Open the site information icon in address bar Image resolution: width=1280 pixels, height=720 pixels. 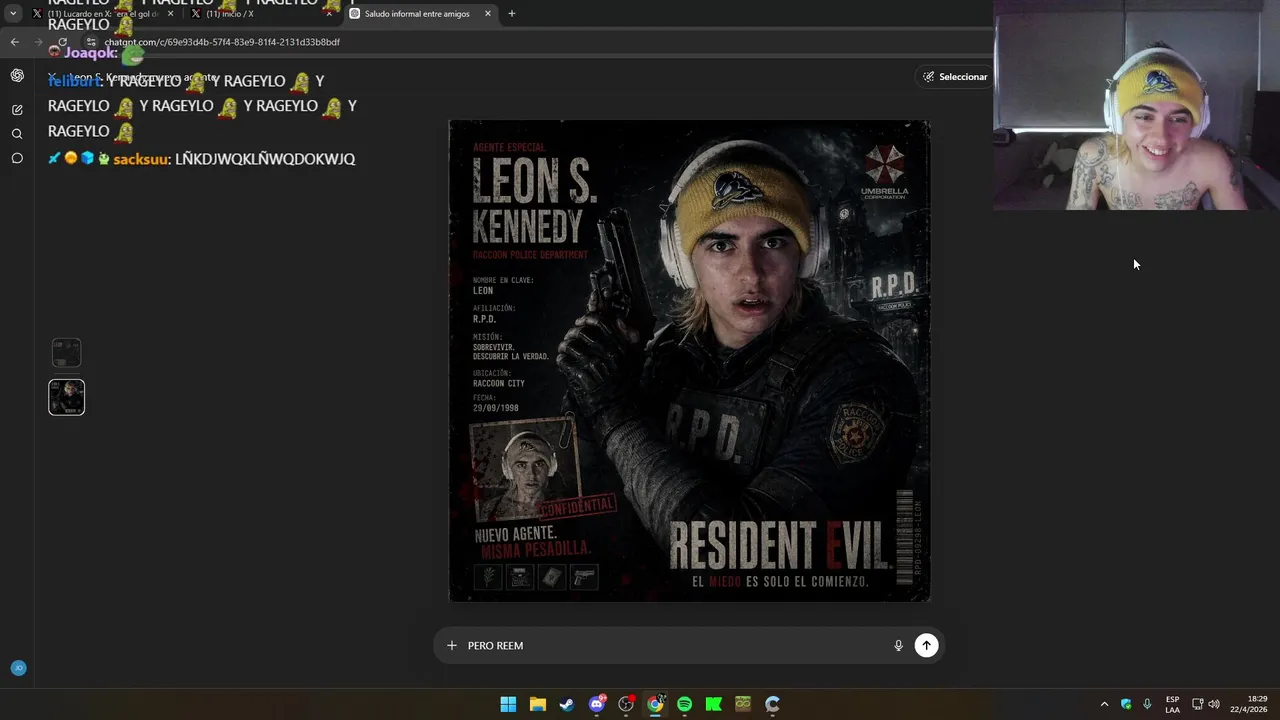click(x=91, y=42)
